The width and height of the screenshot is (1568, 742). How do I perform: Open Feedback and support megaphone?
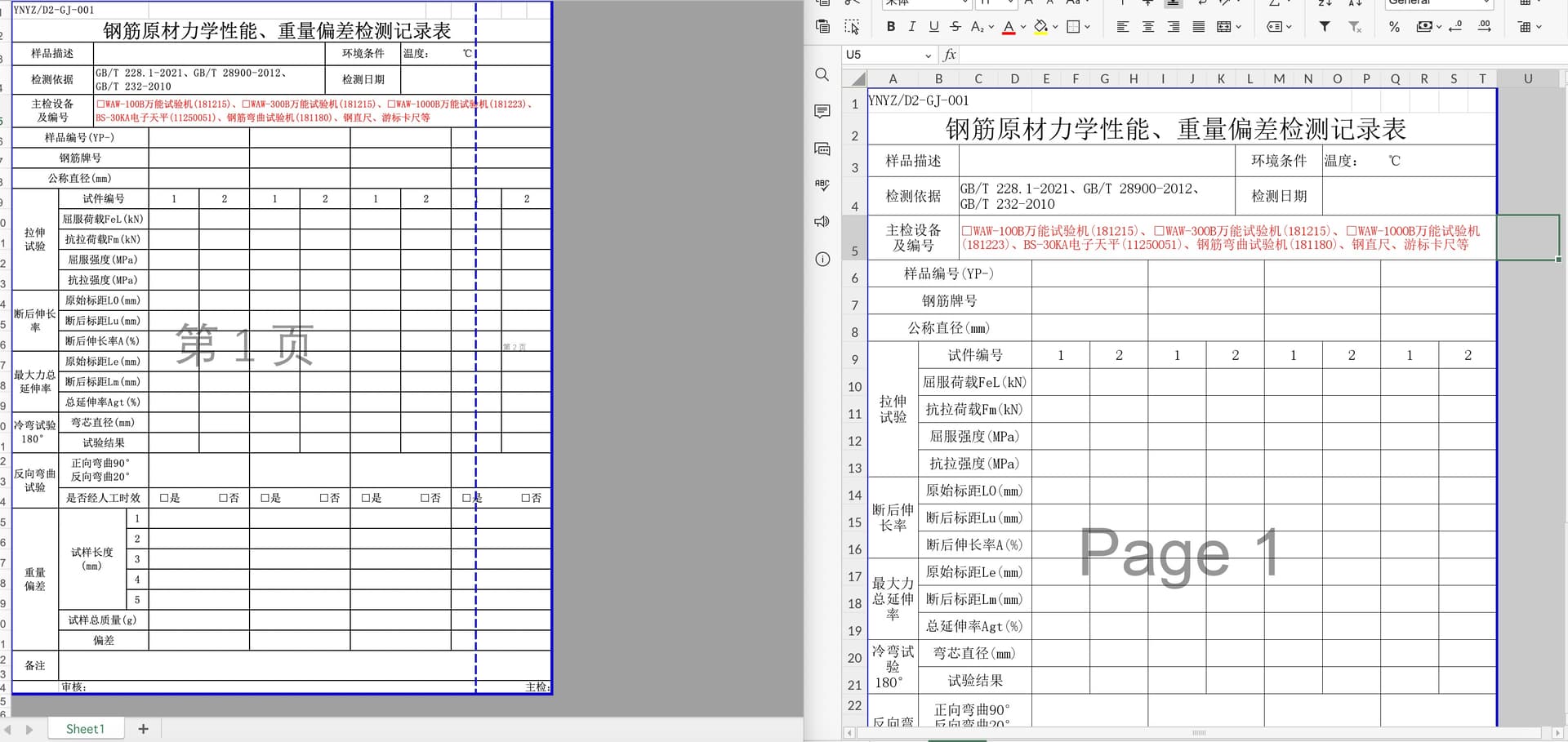(822, 222)
